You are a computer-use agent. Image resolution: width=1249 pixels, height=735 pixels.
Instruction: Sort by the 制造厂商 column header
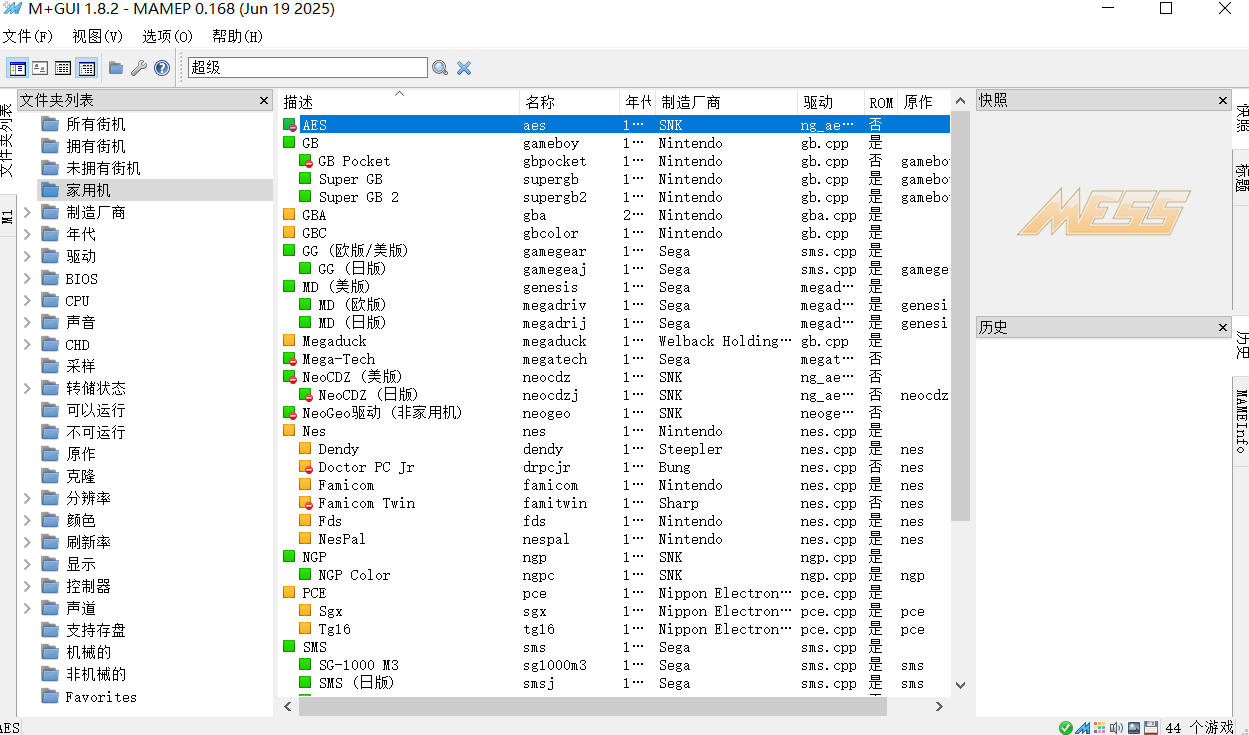[727, 102]
